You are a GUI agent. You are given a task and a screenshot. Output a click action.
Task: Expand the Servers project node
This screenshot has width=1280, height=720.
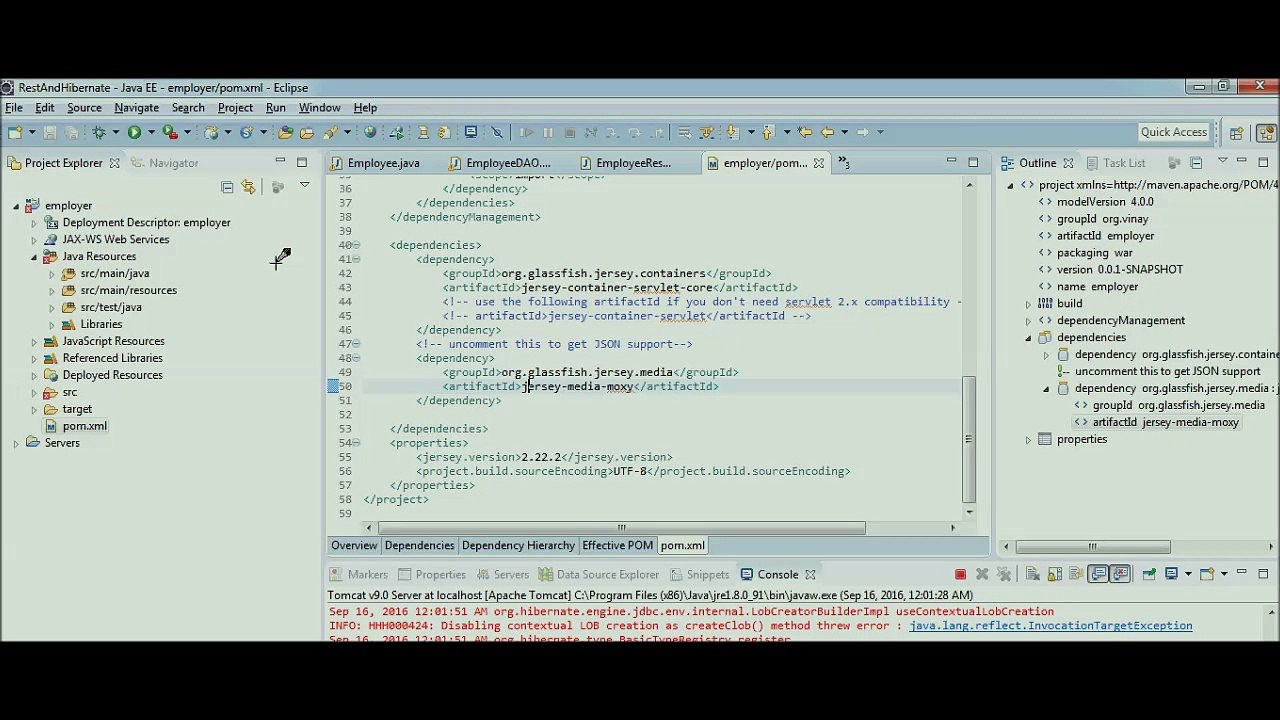click(16, 443)
